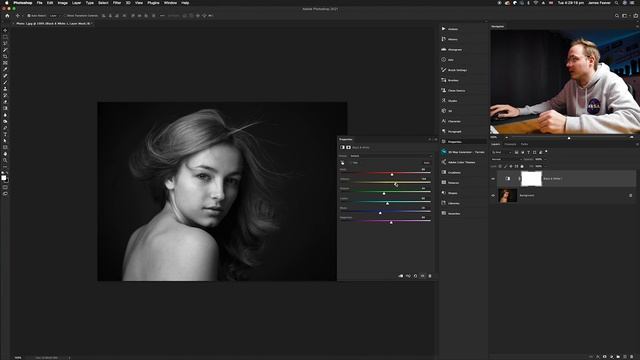Select the Rectangular Marquee tool
The image size is (640, 360).
5,37
